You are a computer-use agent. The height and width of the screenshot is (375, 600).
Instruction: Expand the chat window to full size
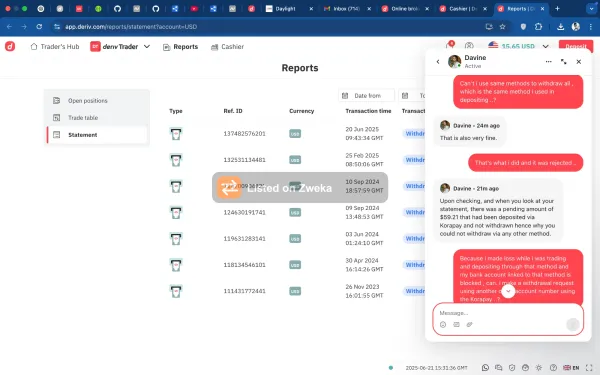click(564, 62)
